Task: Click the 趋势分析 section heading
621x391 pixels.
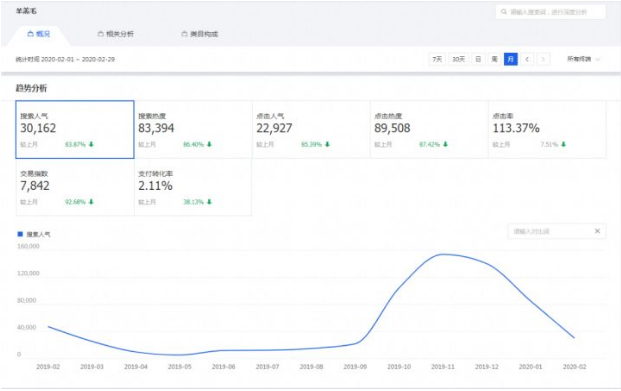Action: 31,88
